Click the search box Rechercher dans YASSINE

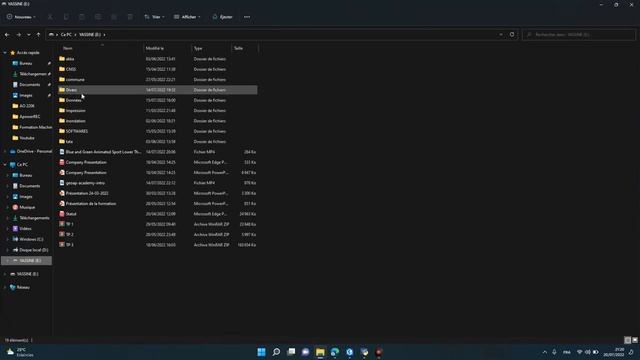[578, 35]
